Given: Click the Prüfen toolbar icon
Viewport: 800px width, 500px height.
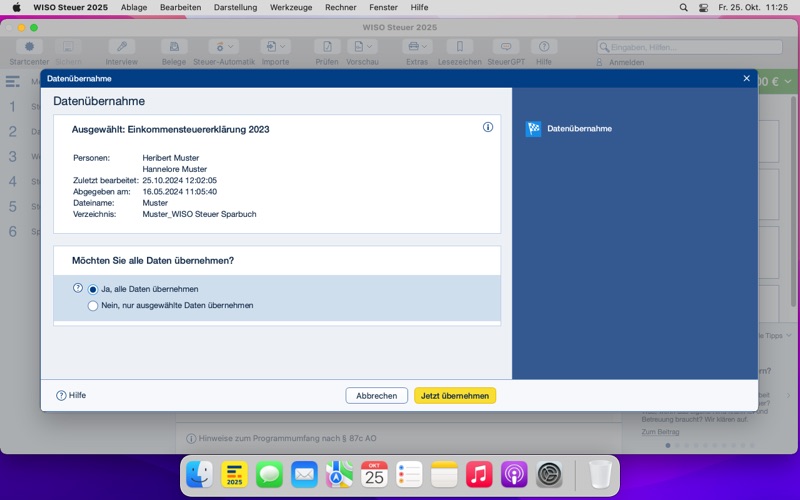Looking at the screenshot, I should point(327,47).
